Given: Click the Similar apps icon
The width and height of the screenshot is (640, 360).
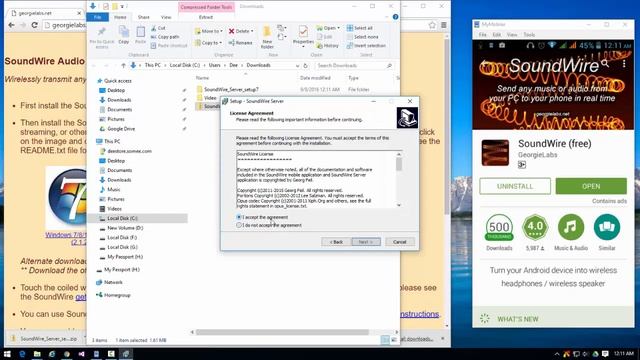Looking at the screenshot, I should pyautogui.click(x=607, y=227).
